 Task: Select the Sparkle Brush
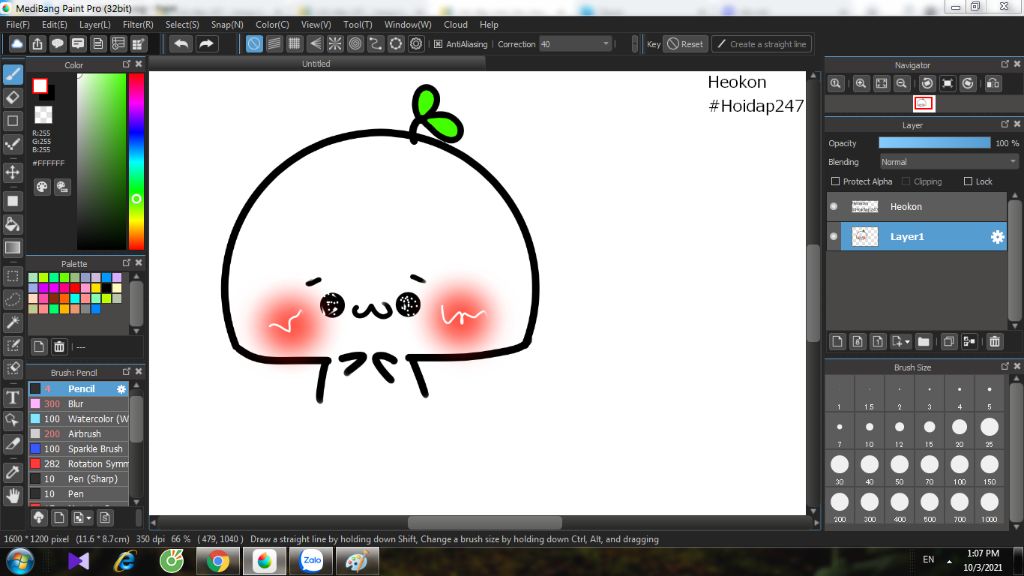pos(78,449)
